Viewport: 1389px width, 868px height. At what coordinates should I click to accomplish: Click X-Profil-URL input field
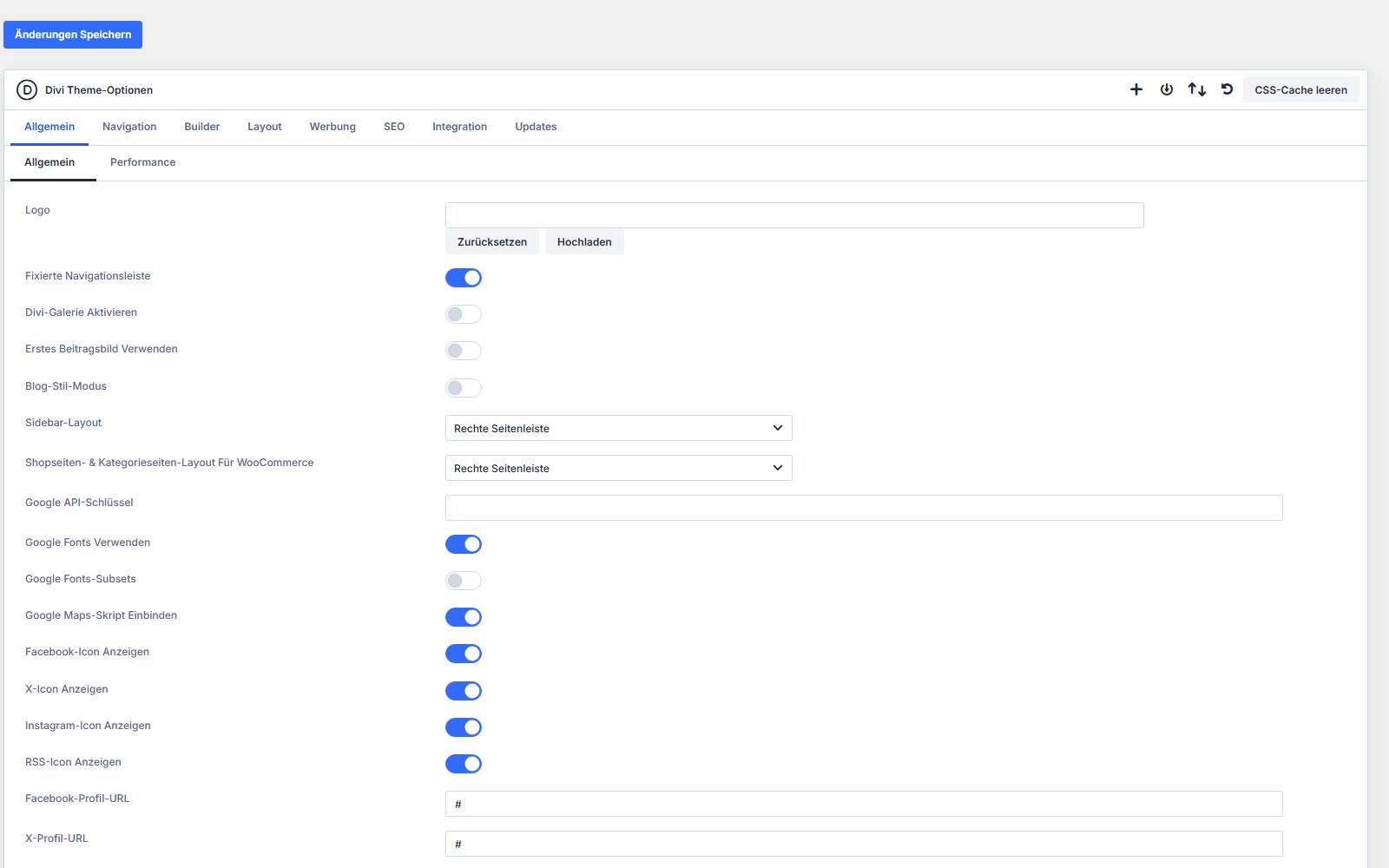click(x=864, y=844)
